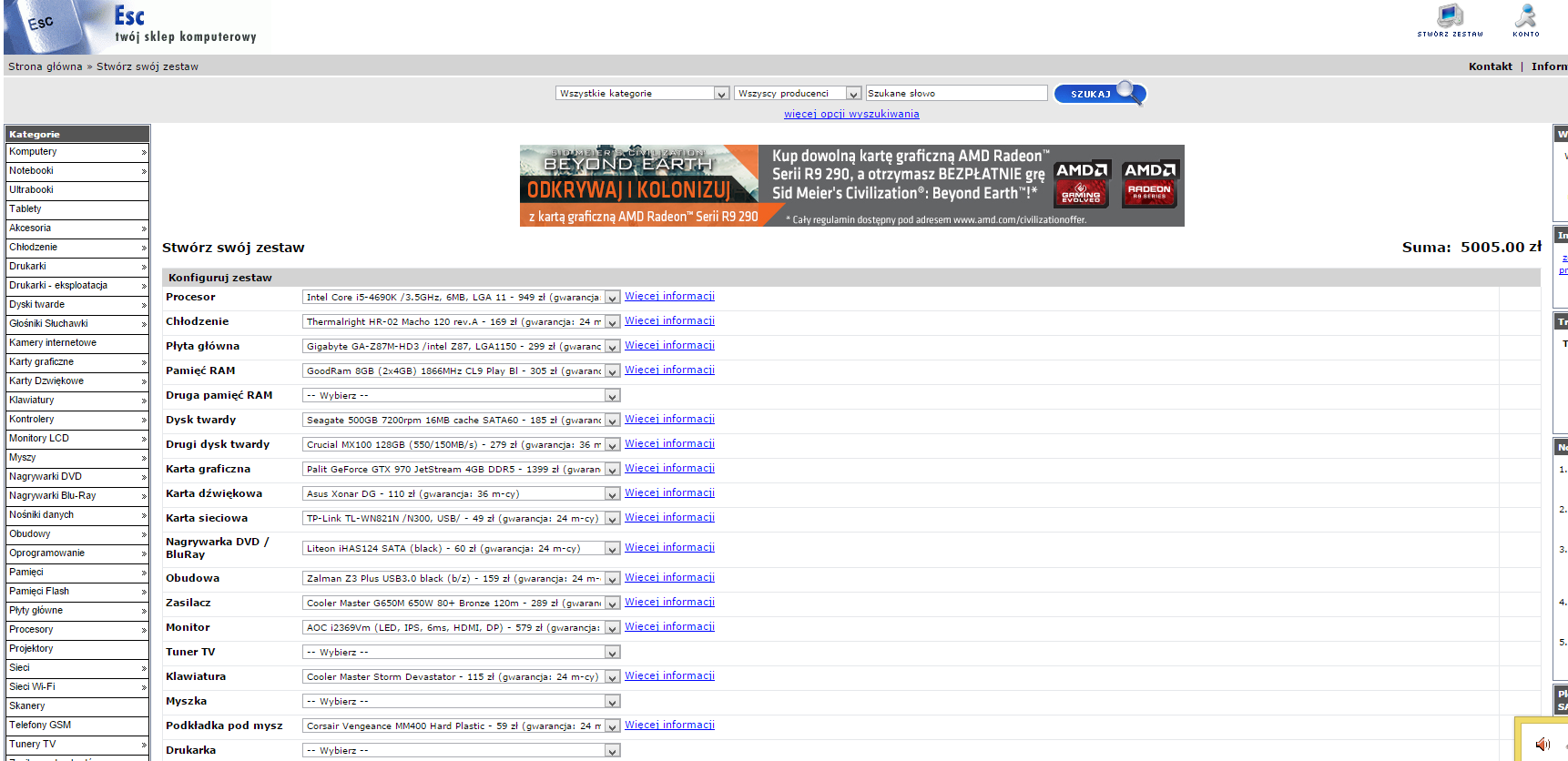This screenshot has height=761, width=1568.
Task: Open the Akcesoria category
Action: tap(77, 228)
